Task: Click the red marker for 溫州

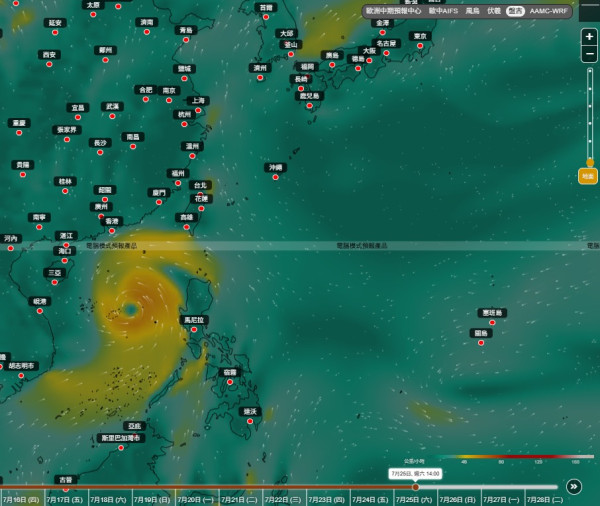Action: pos(192,156)
